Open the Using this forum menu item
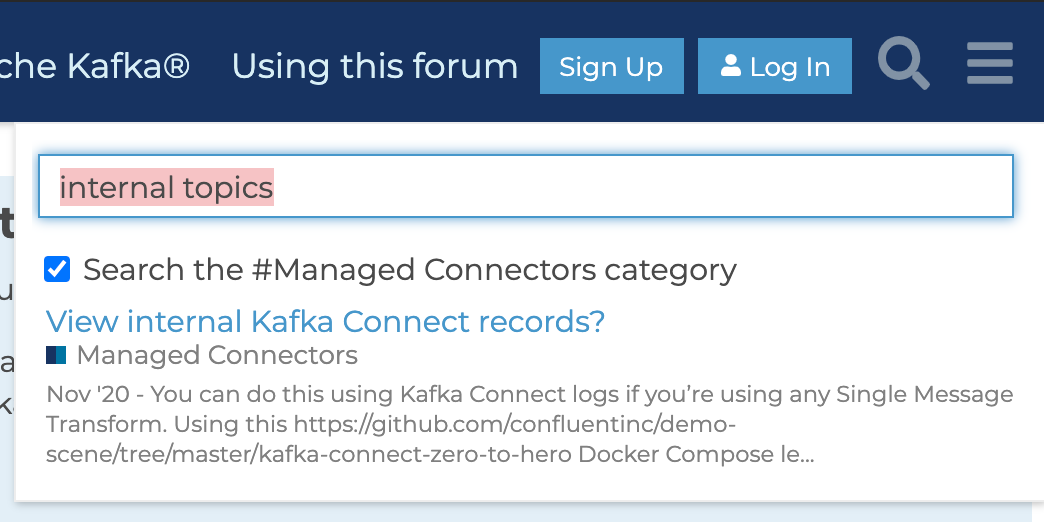 375,66
